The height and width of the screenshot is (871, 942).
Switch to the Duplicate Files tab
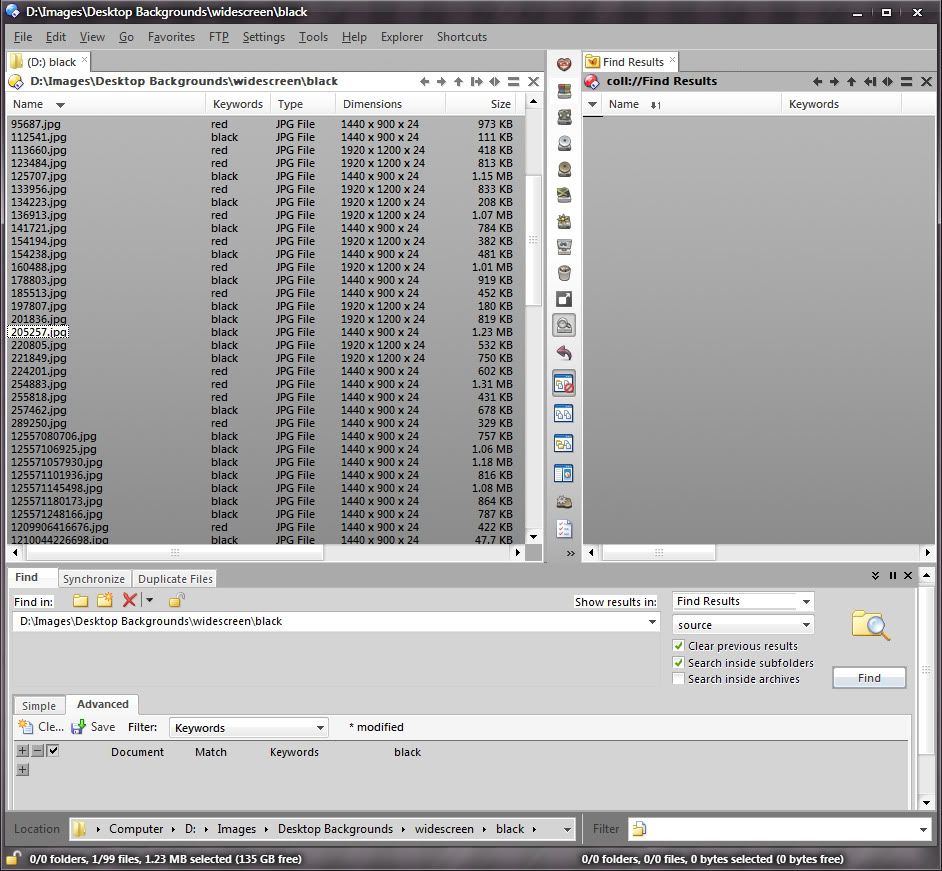175,578
